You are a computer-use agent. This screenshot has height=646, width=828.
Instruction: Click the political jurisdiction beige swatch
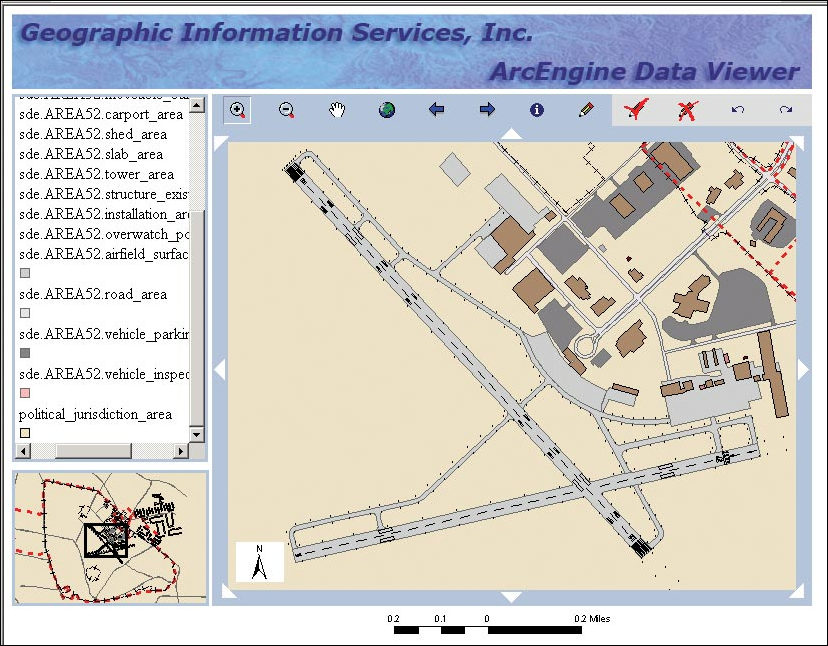click(x=25, y=433)
